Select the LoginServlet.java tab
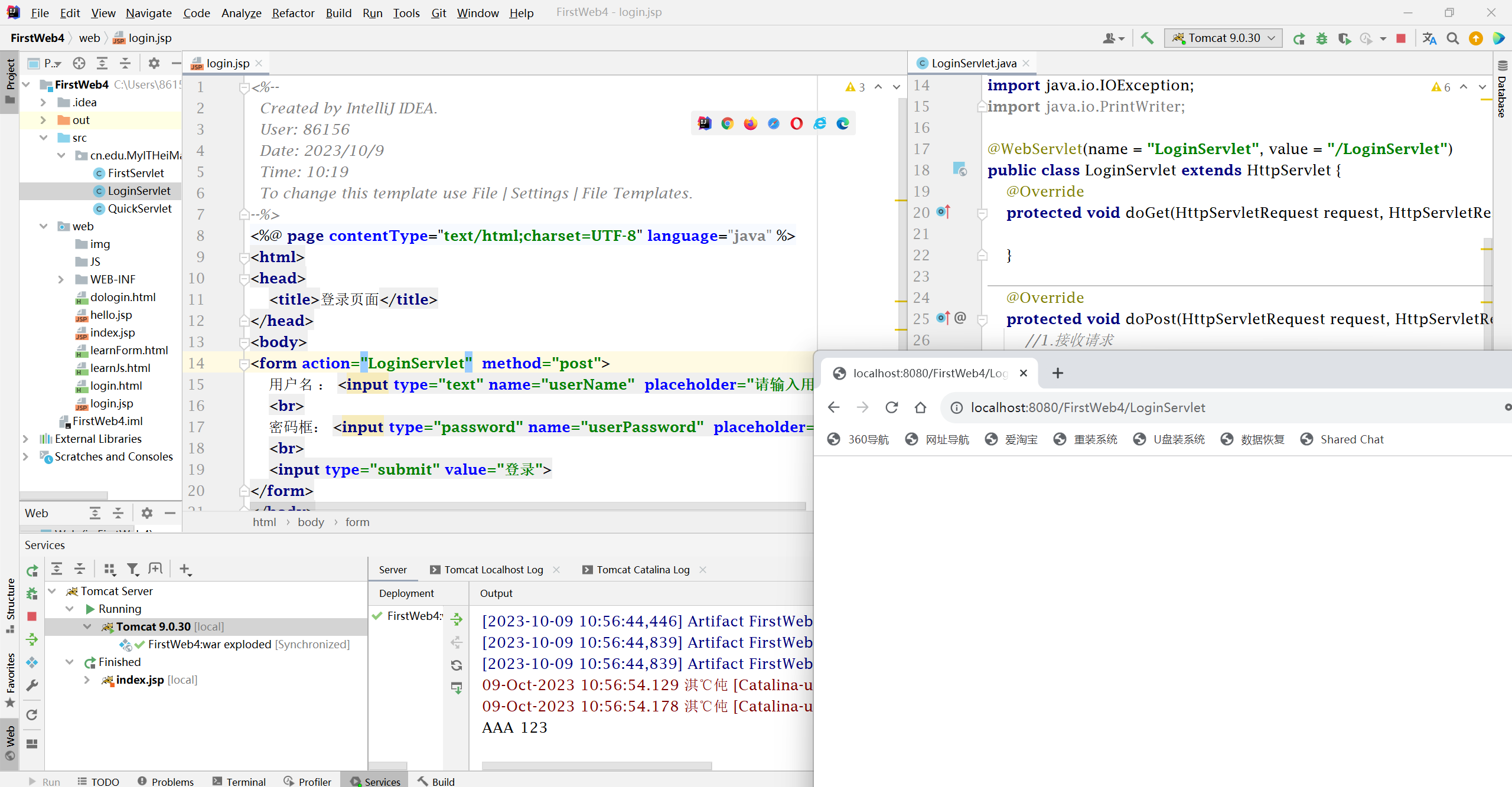The width and height of the screenshot is (1512, 787). pyautogui.click(x=971, y=63)
